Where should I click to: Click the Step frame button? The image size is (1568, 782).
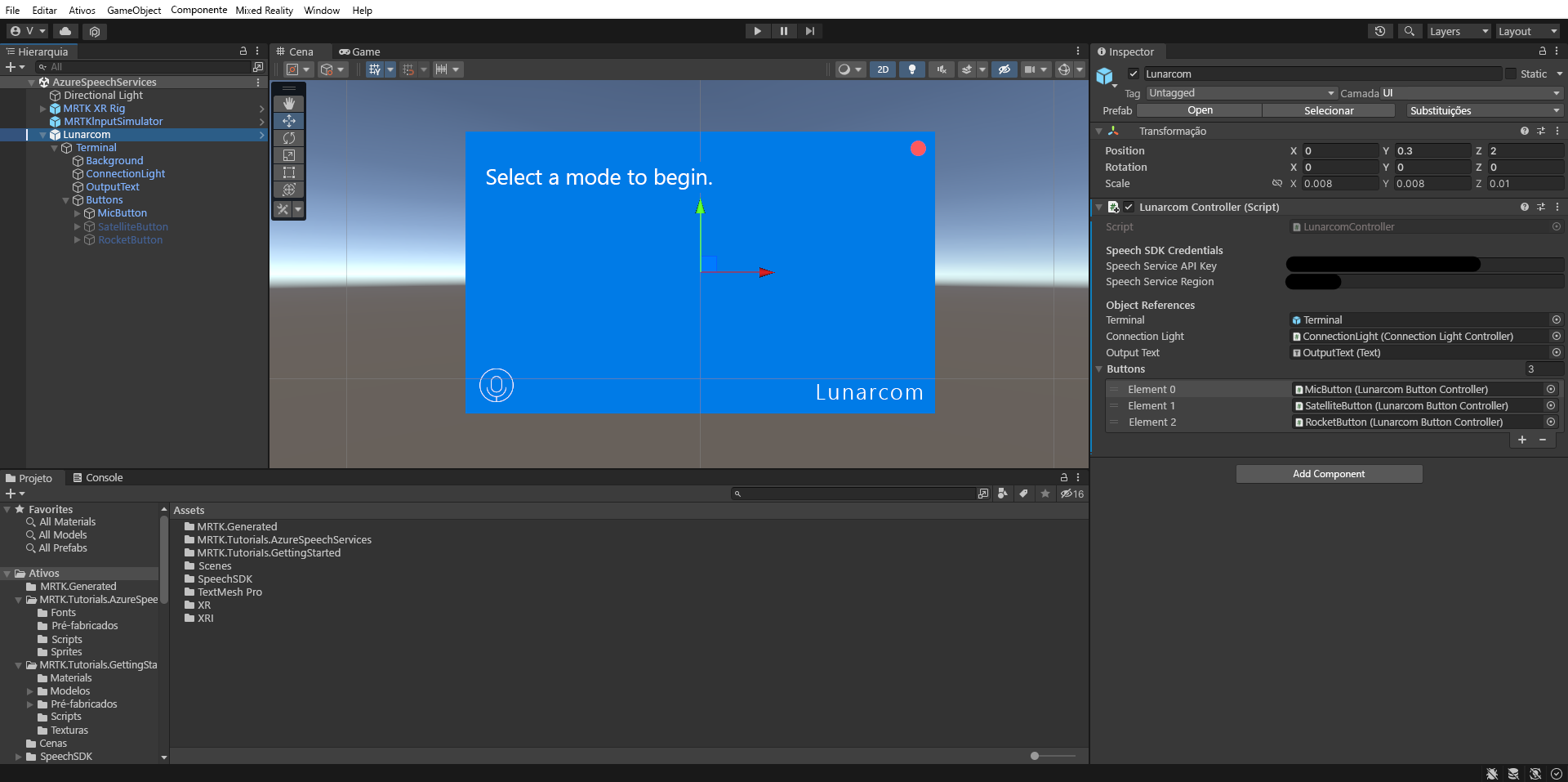point(809,30)
